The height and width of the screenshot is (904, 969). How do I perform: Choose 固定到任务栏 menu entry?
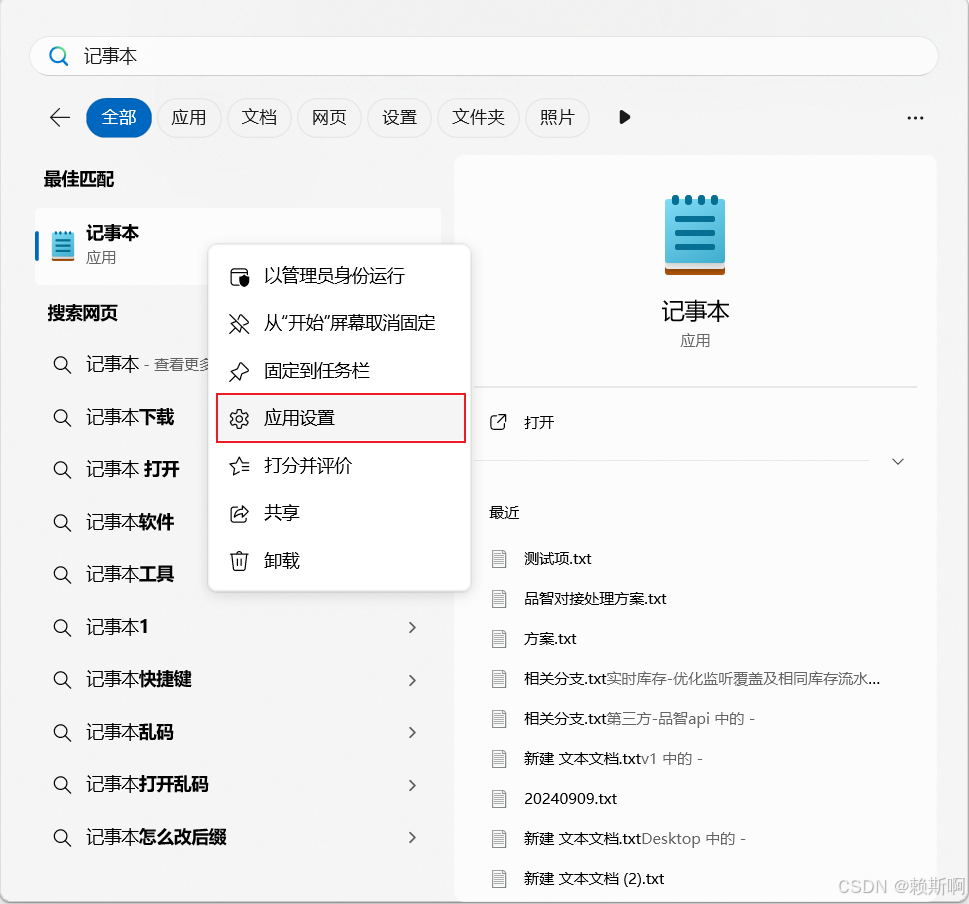point(340,371)
